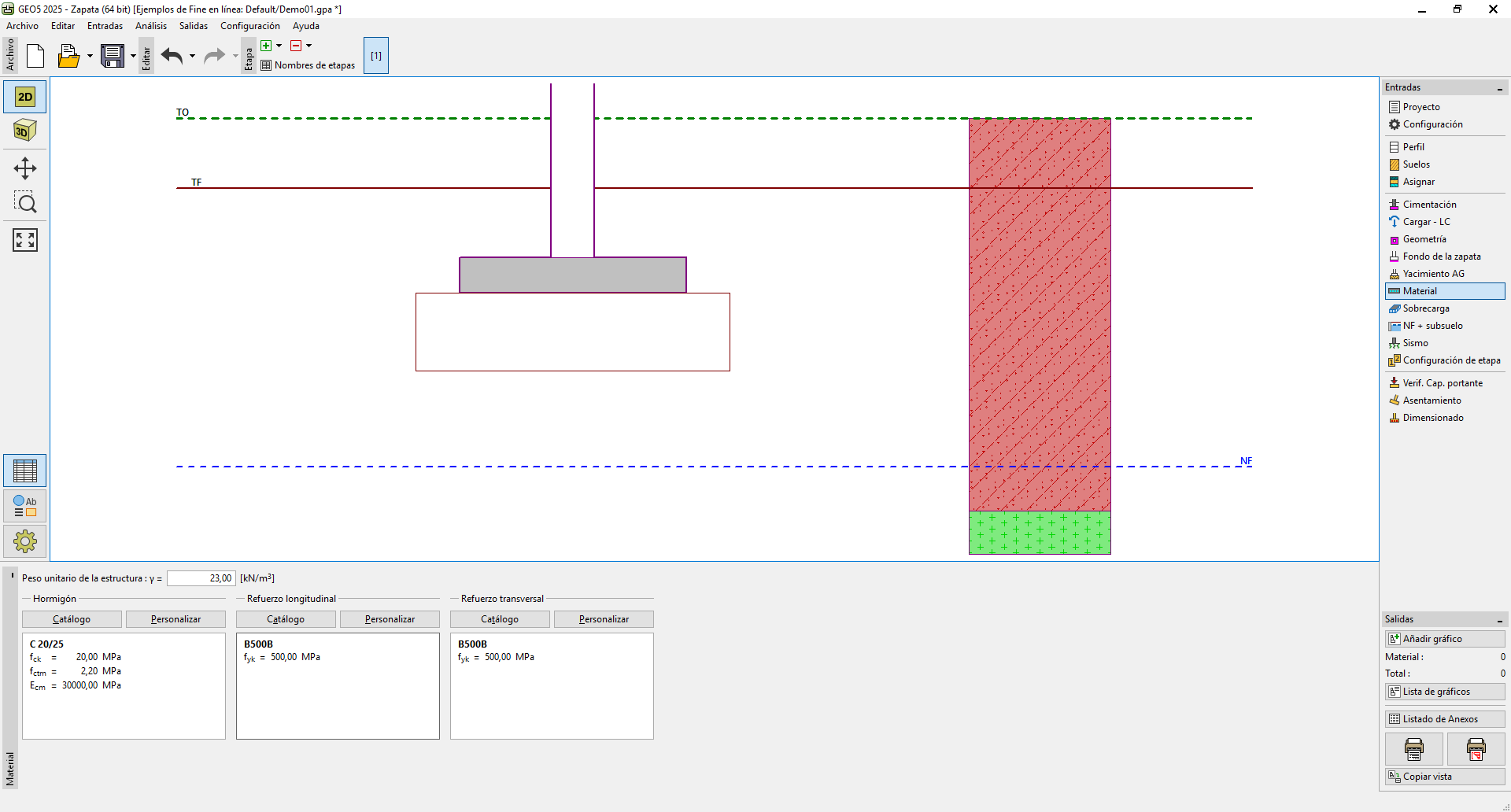Switch to the 3D view mode
The width and height of the screenshot is (1511, 812).
(25, 131)
